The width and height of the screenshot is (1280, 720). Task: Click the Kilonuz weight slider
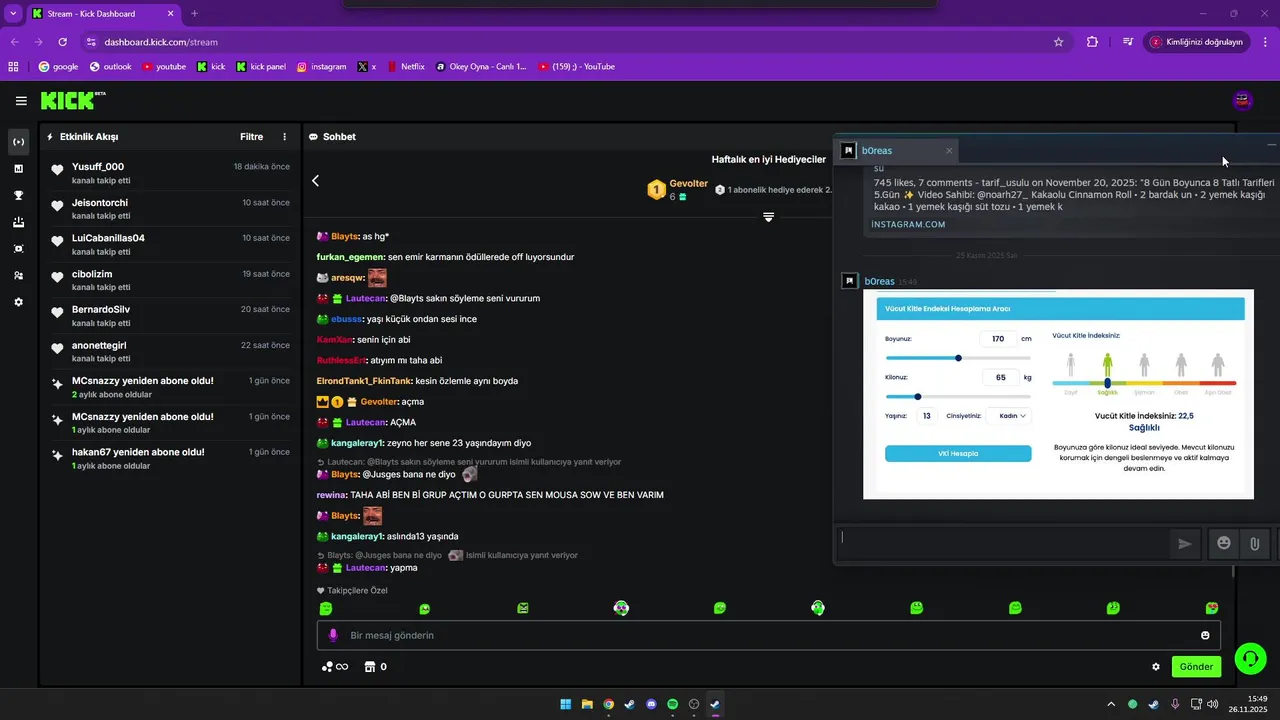coord(958,397)
